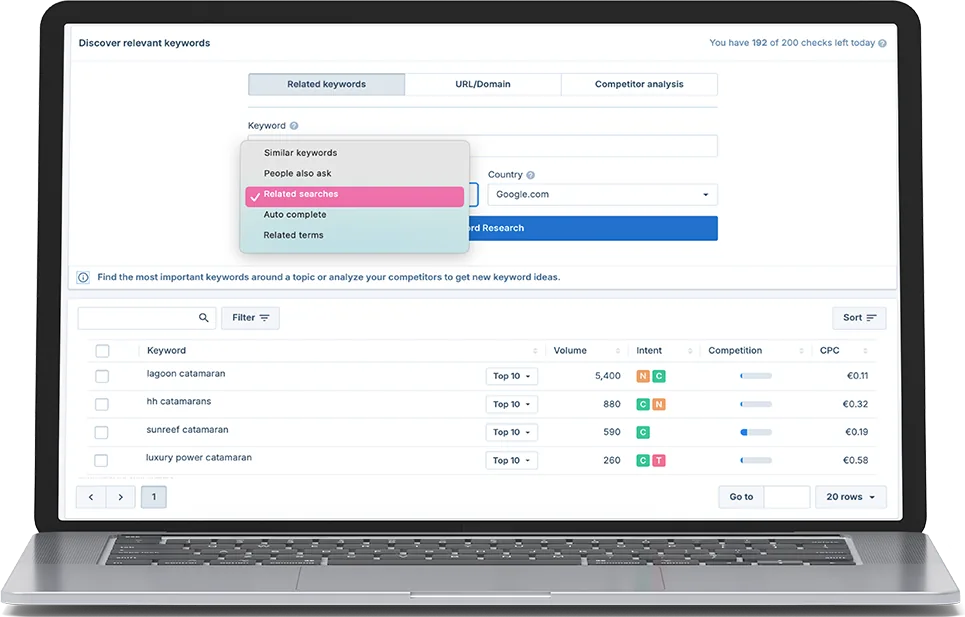Click competition bar for lagoon catamaran

pos(756,376)
